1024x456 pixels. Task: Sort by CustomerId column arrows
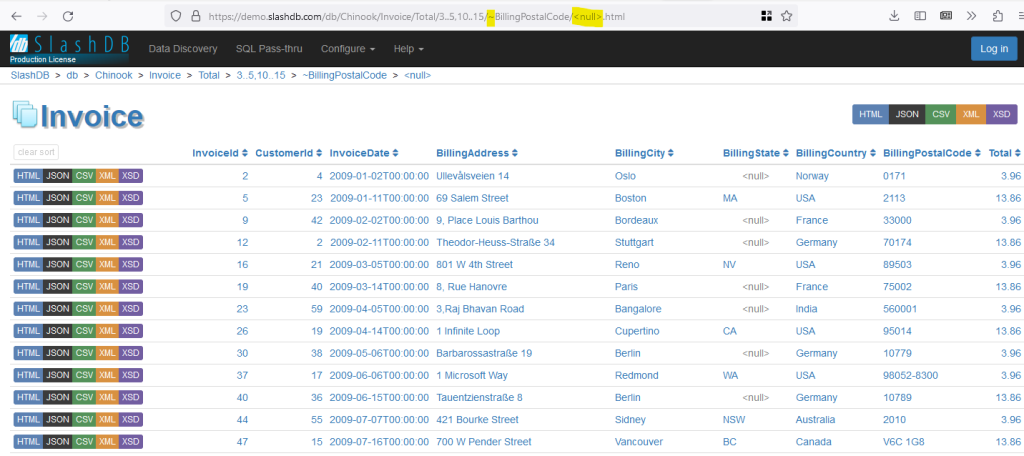coord(319,154)
